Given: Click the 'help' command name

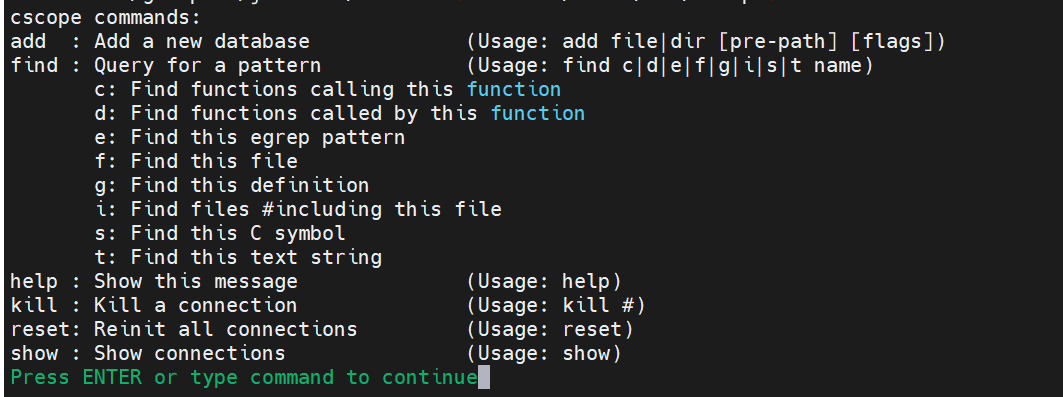Looking at the screenshot, I should (34, 281).
